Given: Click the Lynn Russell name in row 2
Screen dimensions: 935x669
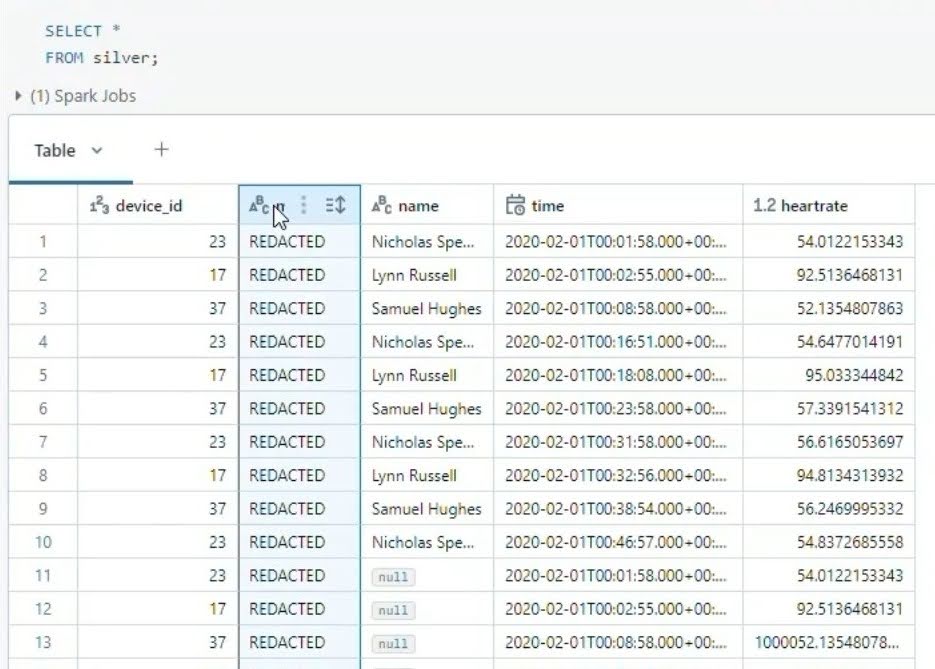Looking at the screenshot, I should [414, 275].
